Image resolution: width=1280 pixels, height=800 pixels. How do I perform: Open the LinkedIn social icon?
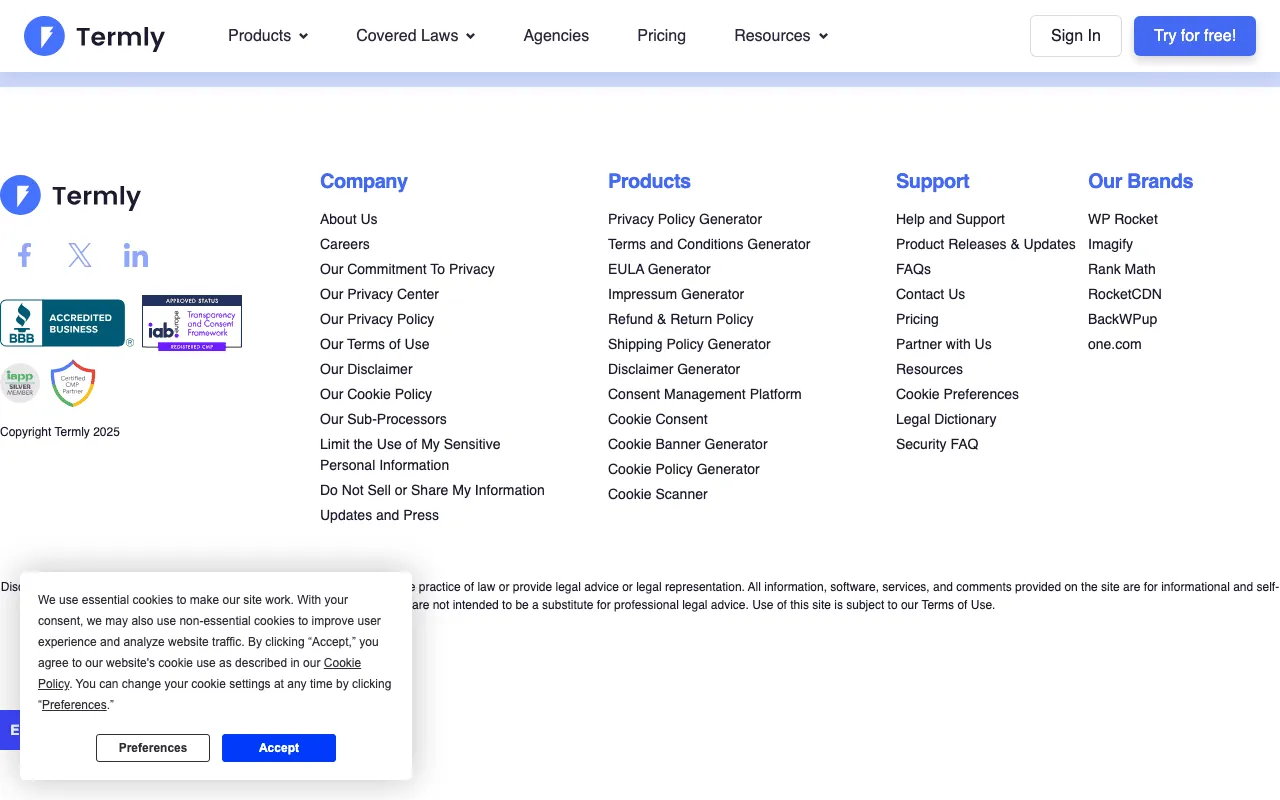(x=136, y=254)
